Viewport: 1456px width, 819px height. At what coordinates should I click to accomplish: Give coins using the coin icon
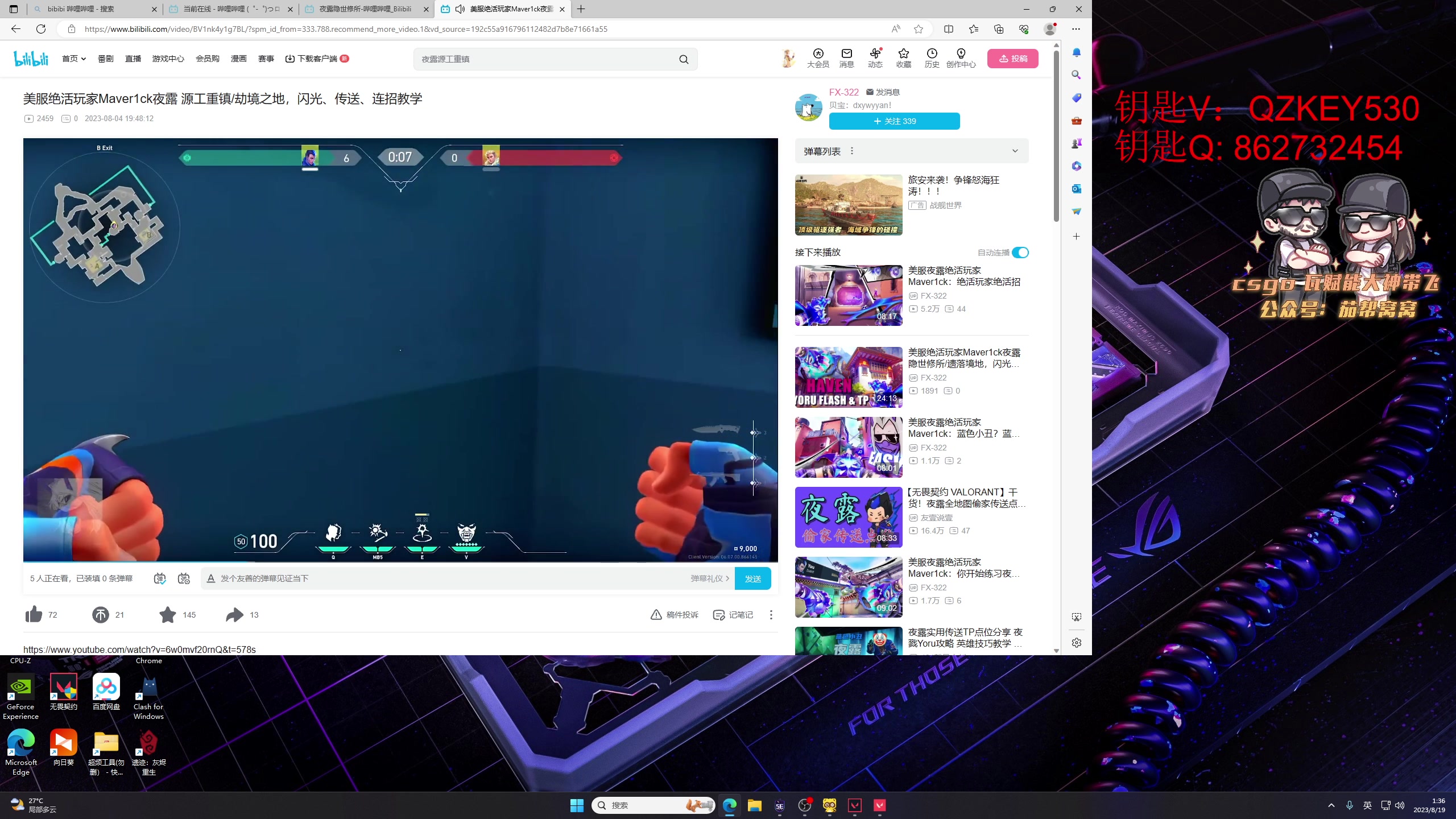pyautogui.click(x=101, y=614)
